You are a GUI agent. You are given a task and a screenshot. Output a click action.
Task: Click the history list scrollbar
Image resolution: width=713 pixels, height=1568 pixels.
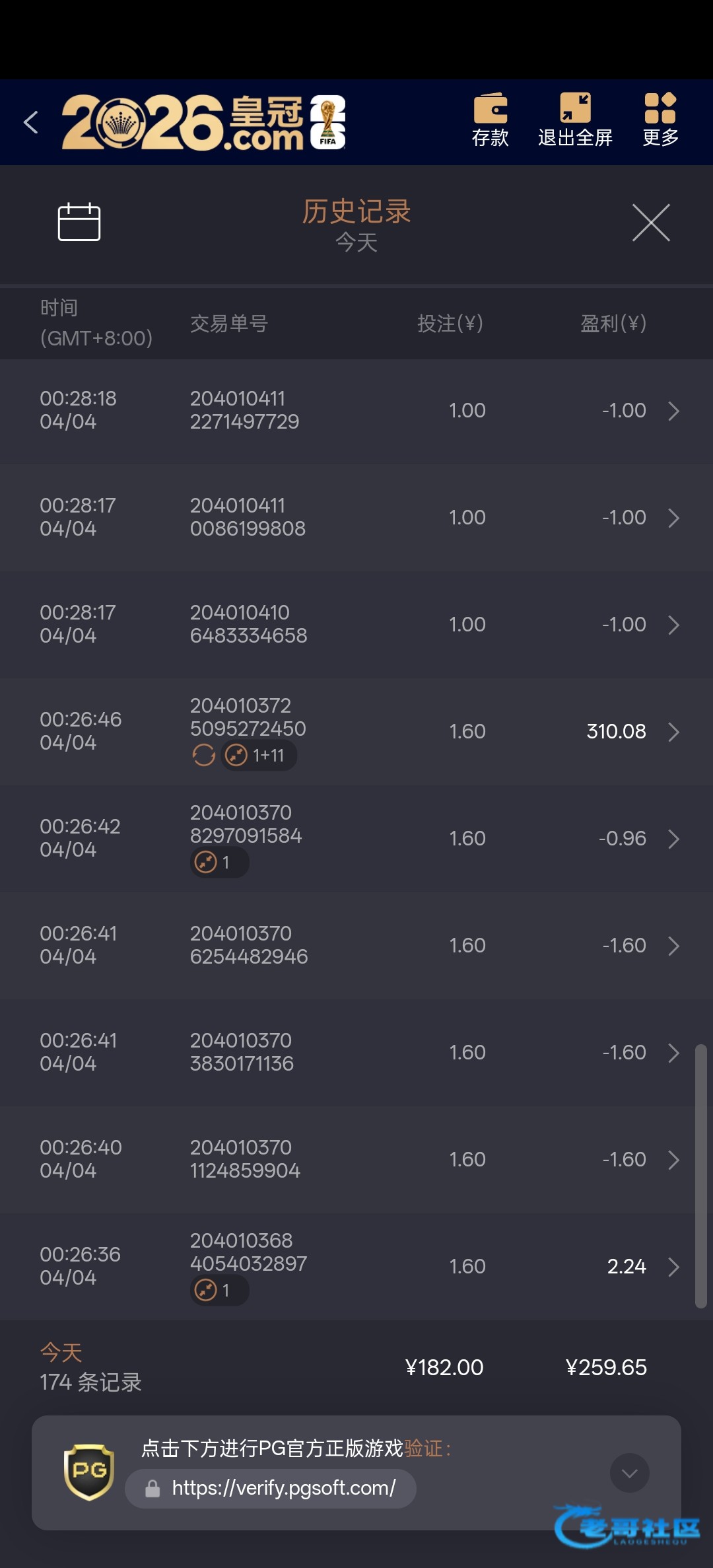click(x=700, y=1176)
